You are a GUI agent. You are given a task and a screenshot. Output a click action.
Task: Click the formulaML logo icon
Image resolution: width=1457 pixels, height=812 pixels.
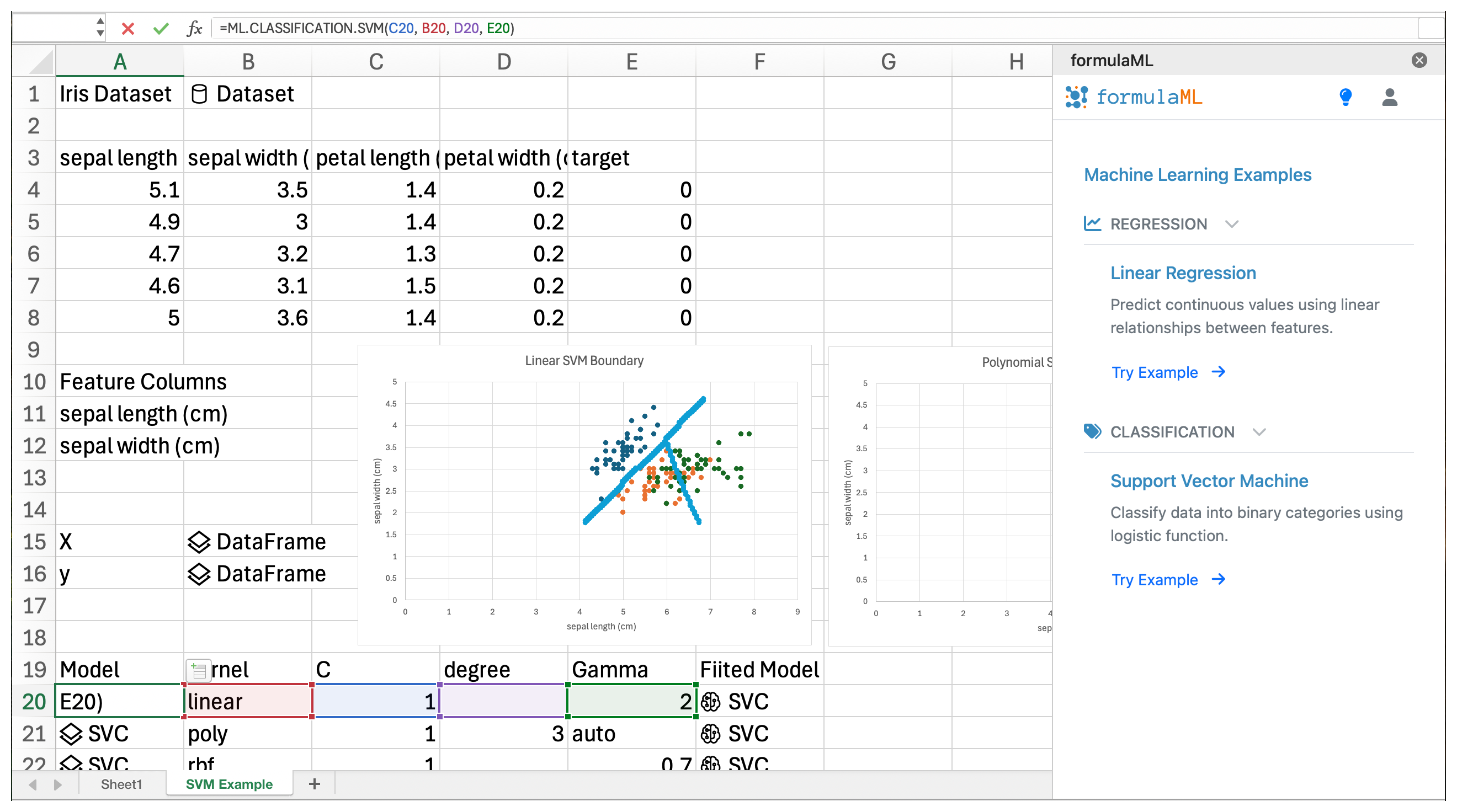(x=1076, y=97)
